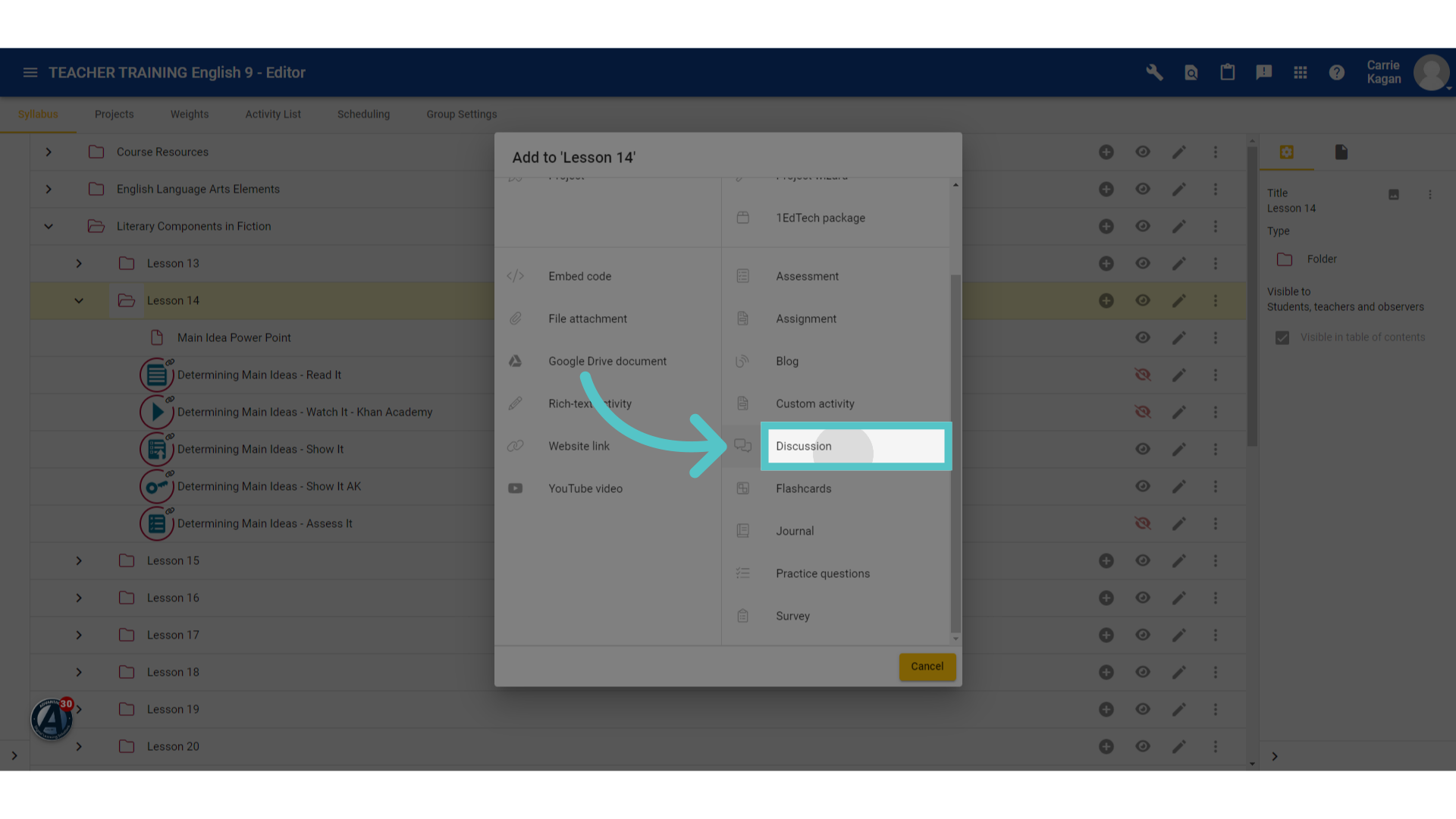This screenshot has height=819, width=1456.
Task: Collapse the Lesson 14 folder
Action: 79,300
